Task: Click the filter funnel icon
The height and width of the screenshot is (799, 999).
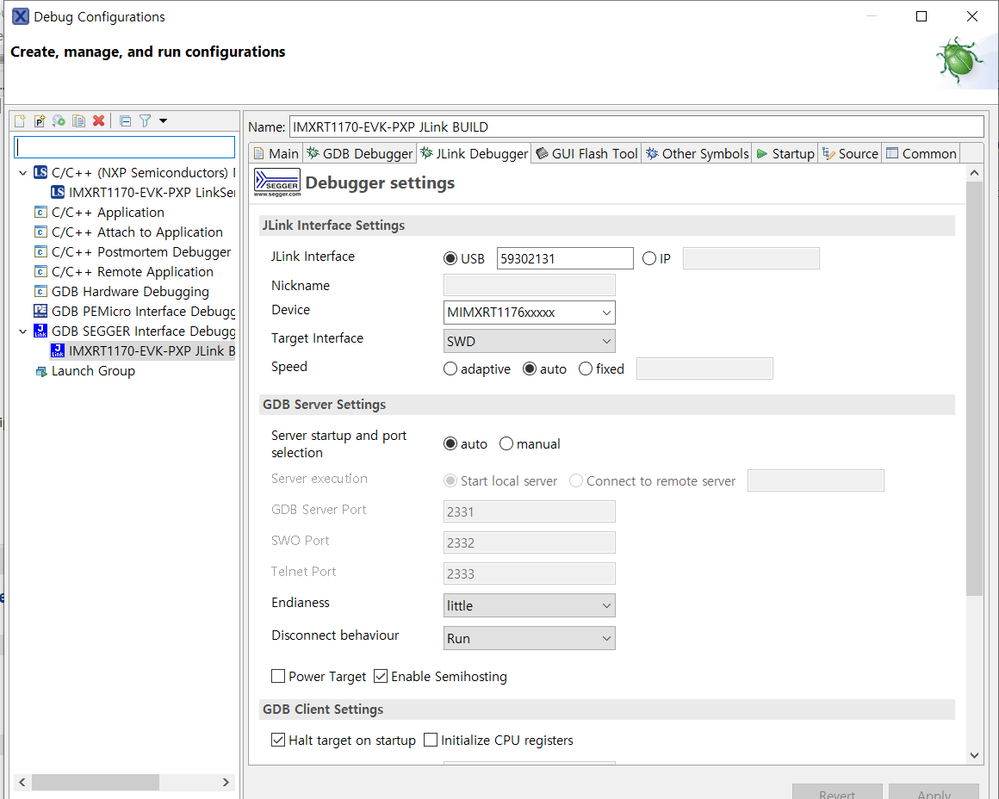Action: pos(145,120)
